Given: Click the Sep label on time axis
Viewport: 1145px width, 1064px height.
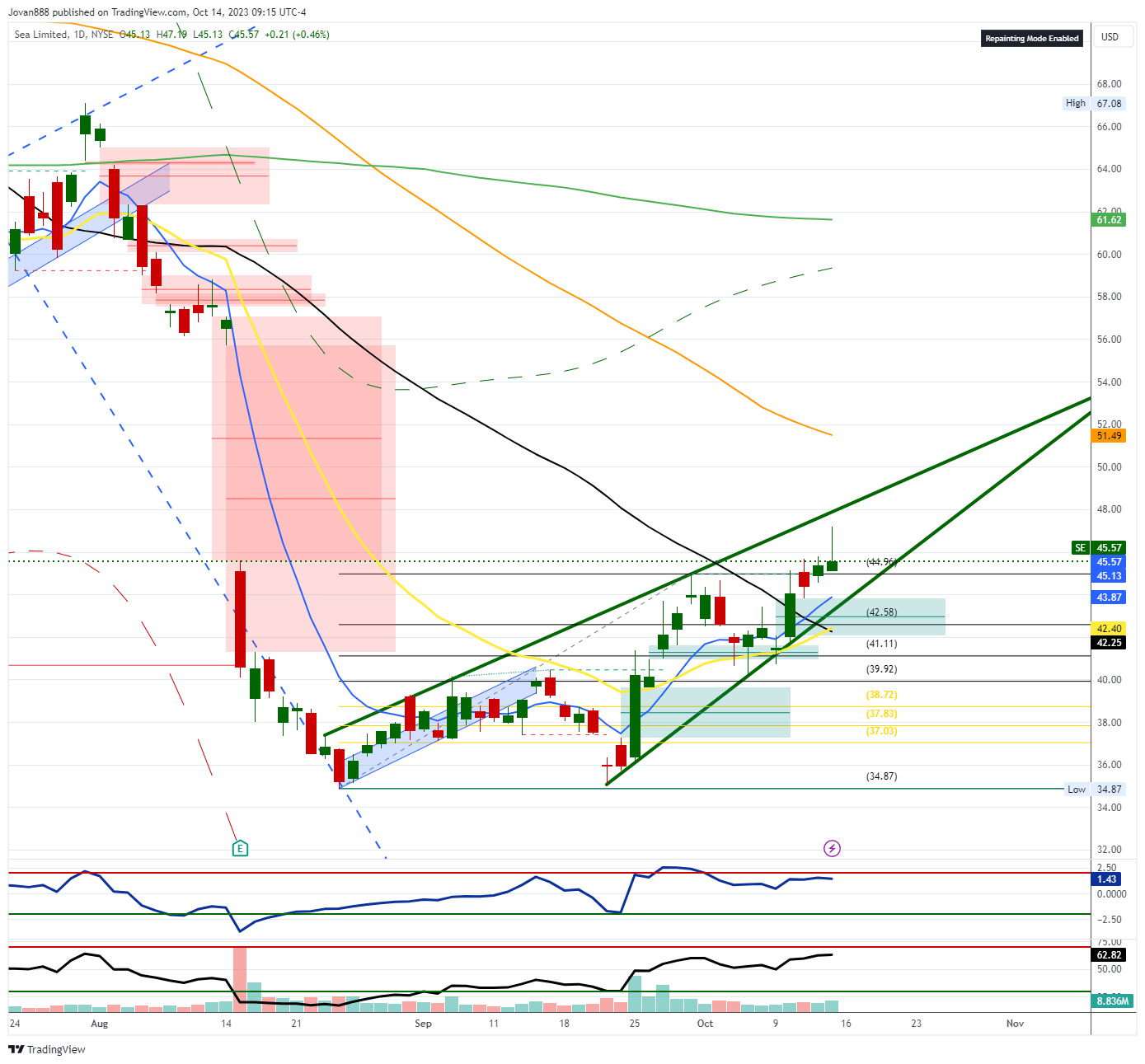Looking at the screenshot, I should [423, 1024].
